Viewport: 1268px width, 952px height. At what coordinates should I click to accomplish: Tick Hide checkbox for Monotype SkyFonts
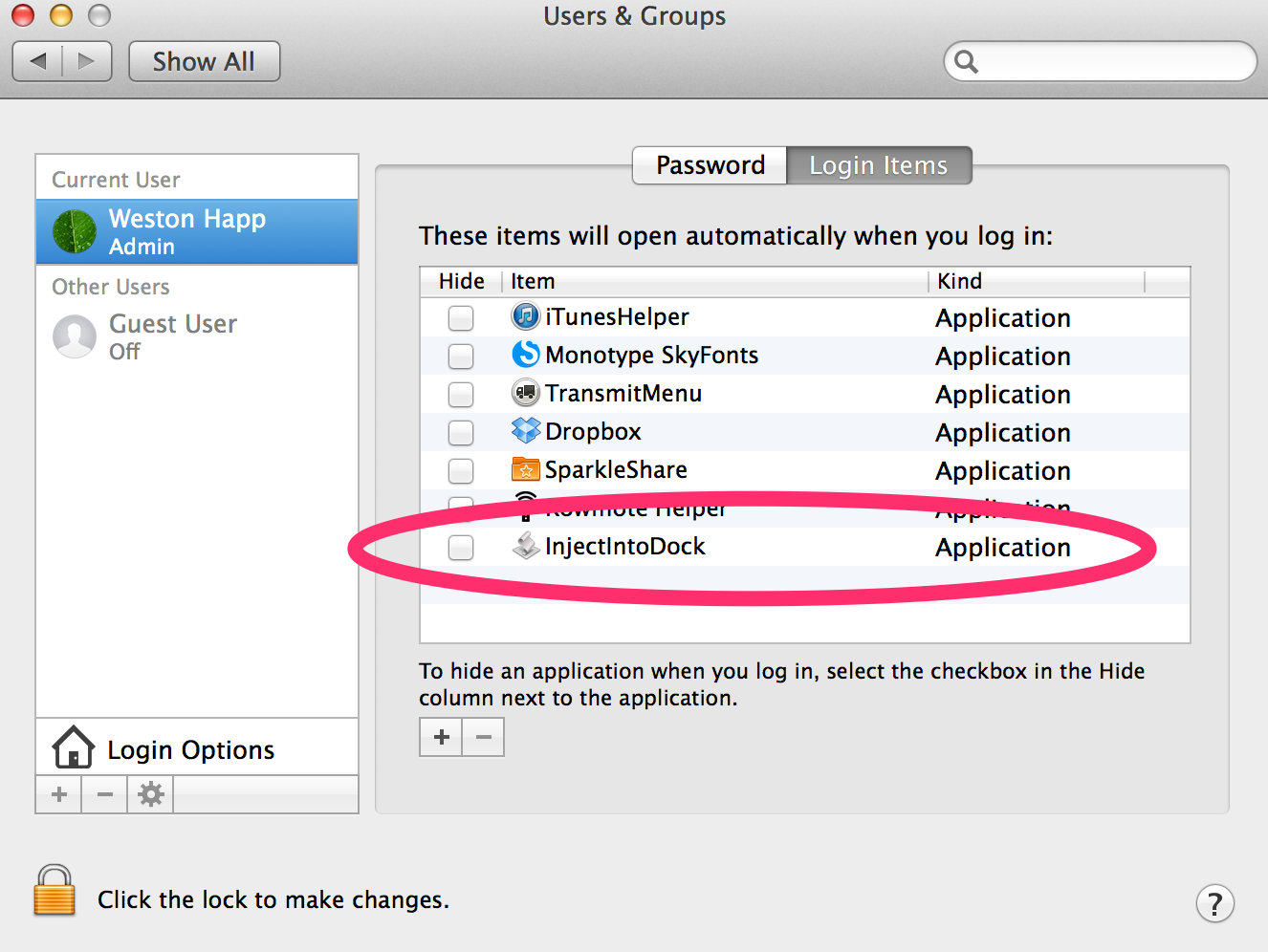(461, 356)
